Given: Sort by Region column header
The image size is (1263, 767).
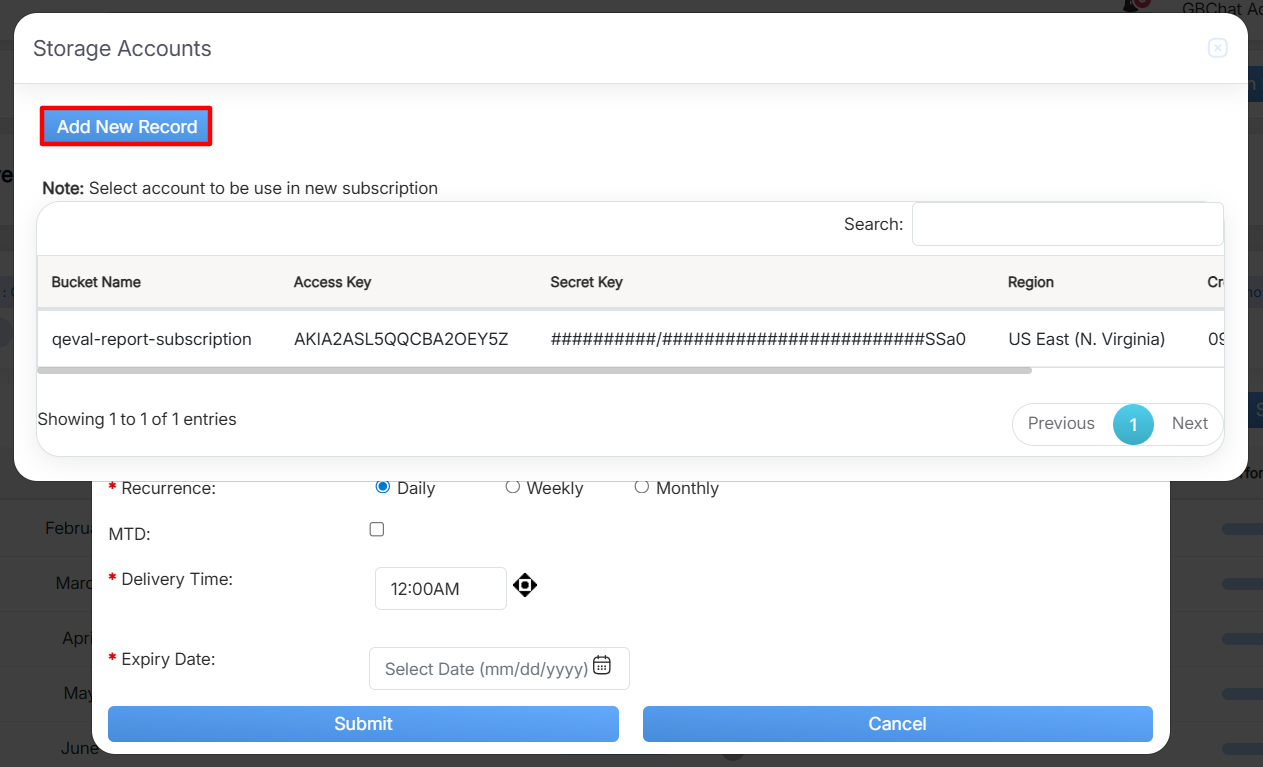Looking at the screenshot, I should [x=1030, y=282].
